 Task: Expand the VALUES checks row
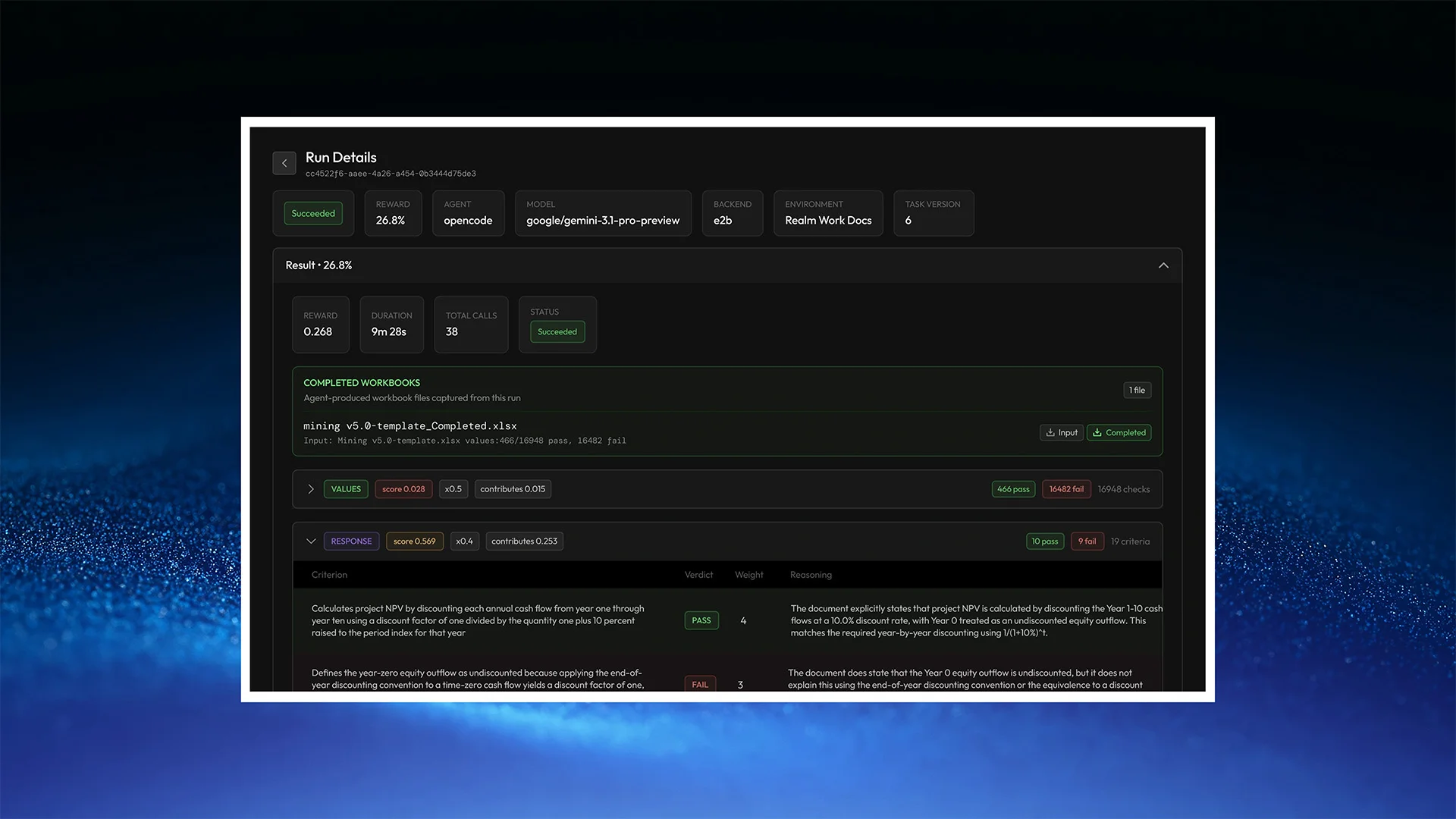311,489
